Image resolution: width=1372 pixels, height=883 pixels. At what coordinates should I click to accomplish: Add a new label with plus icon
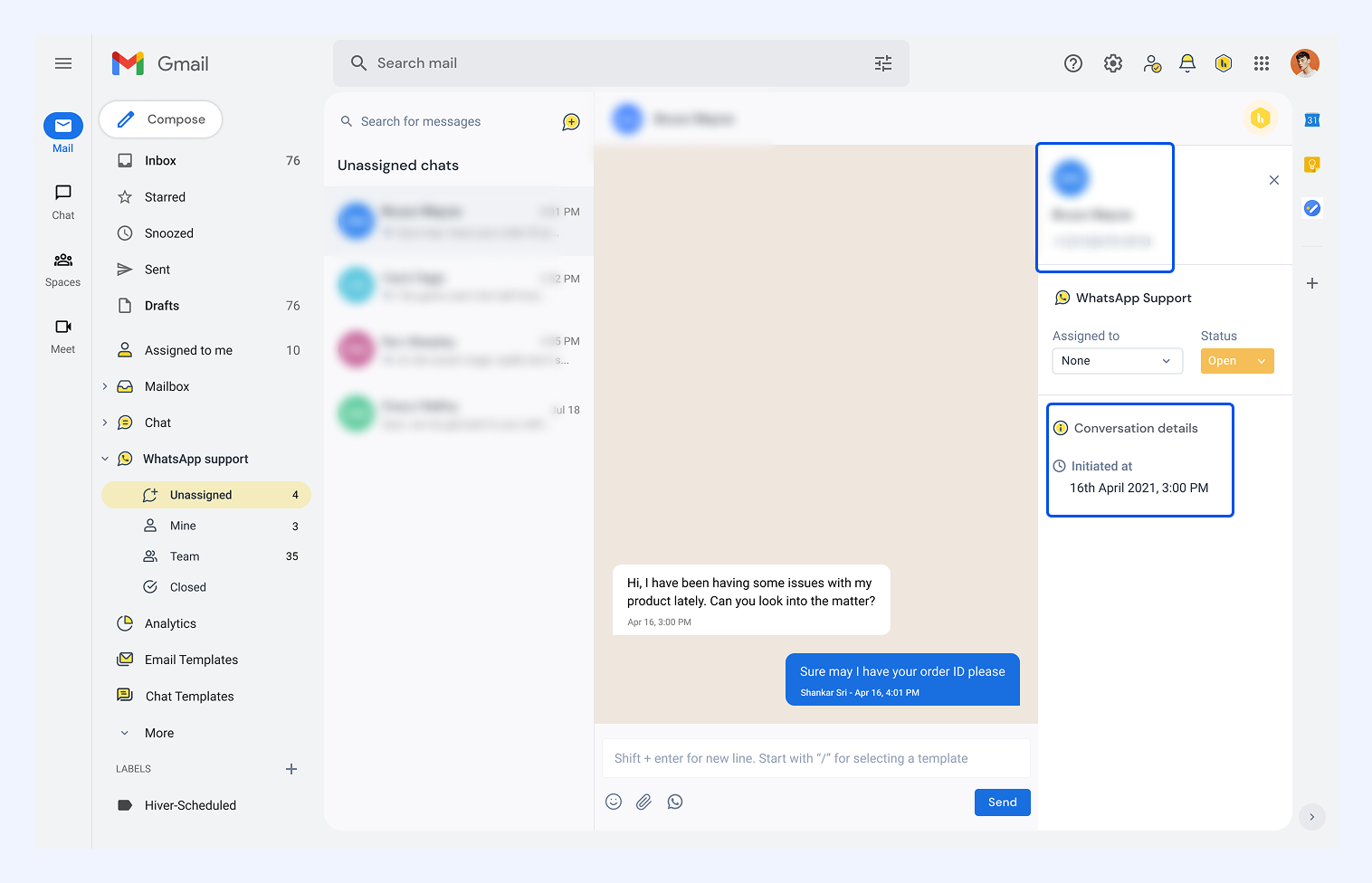(x=291, y=769)
